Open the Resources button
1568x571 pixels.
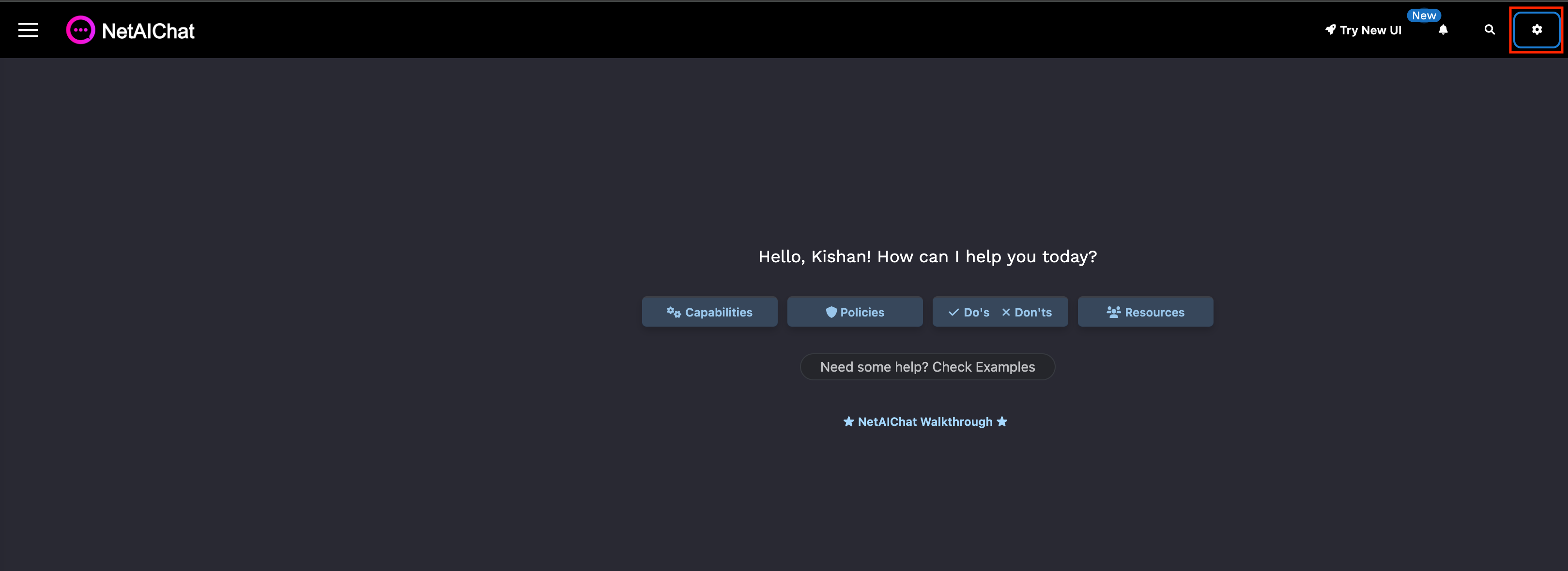(x=1146, y=312)
